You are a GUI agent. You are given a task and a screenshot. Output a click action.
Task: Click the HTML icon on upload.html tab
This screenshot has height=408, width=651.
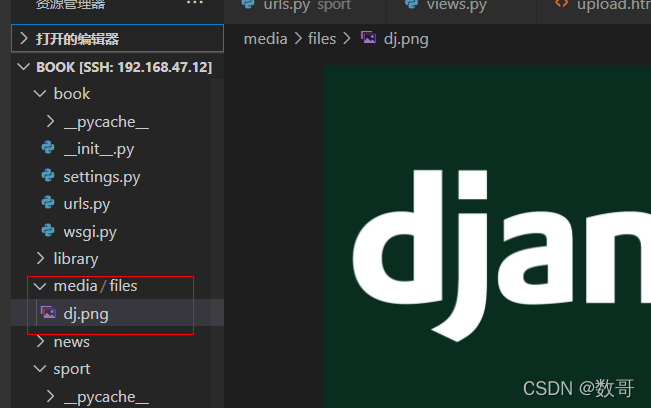coord(562,3)
